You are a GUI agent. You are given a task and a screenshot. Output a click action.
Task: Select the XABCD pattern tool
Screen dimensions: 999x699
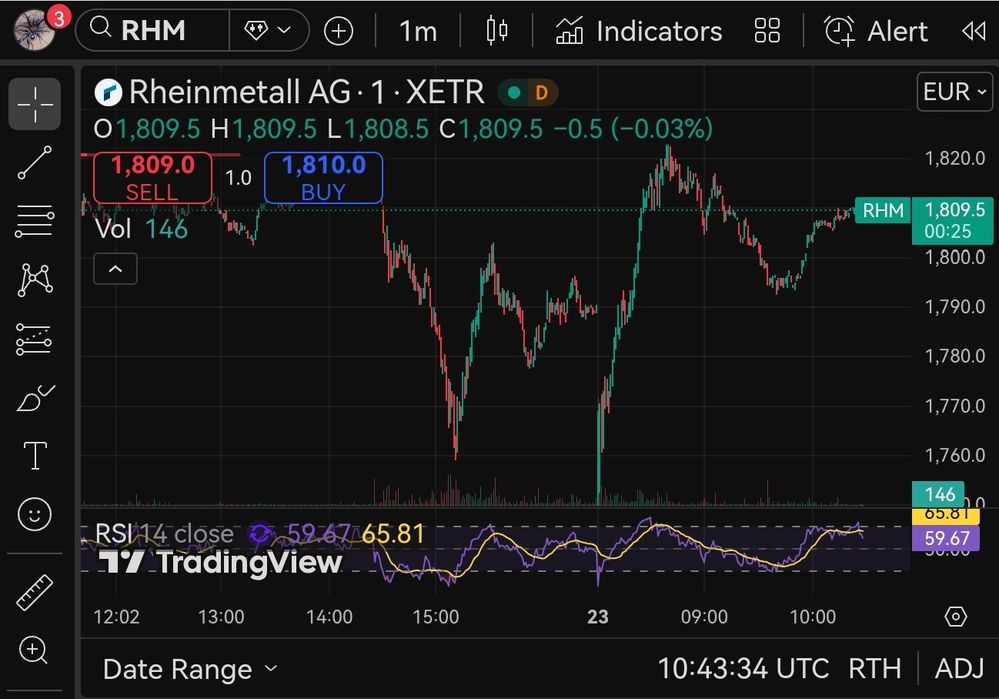click(x=35, y=280)
